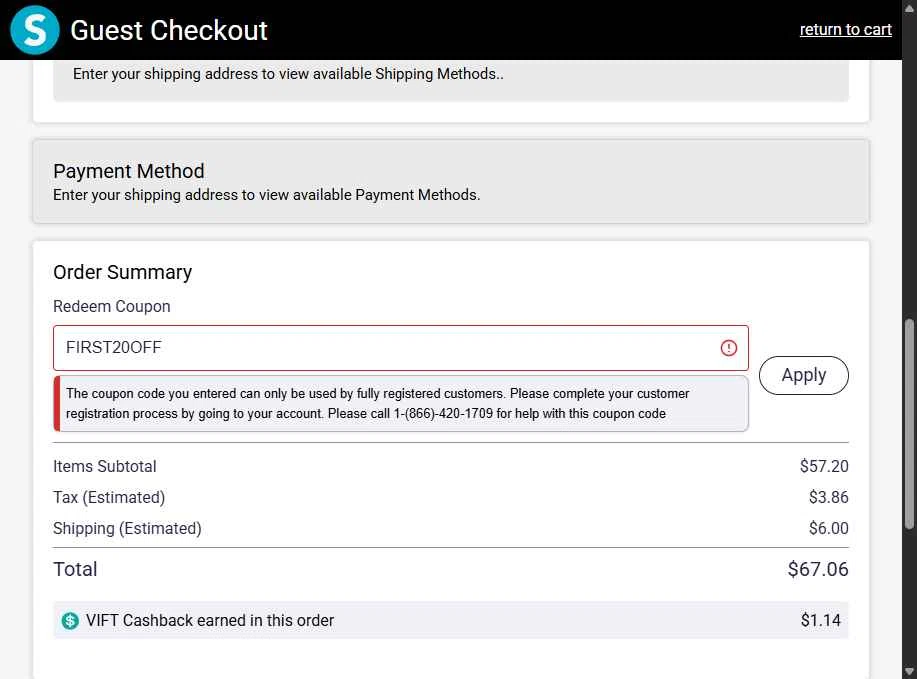Image resolution: width=917 pixels, height=679 pixels.
Task: Click the blue S site logo
Action: pyautogui.click(x=35, y=30)
